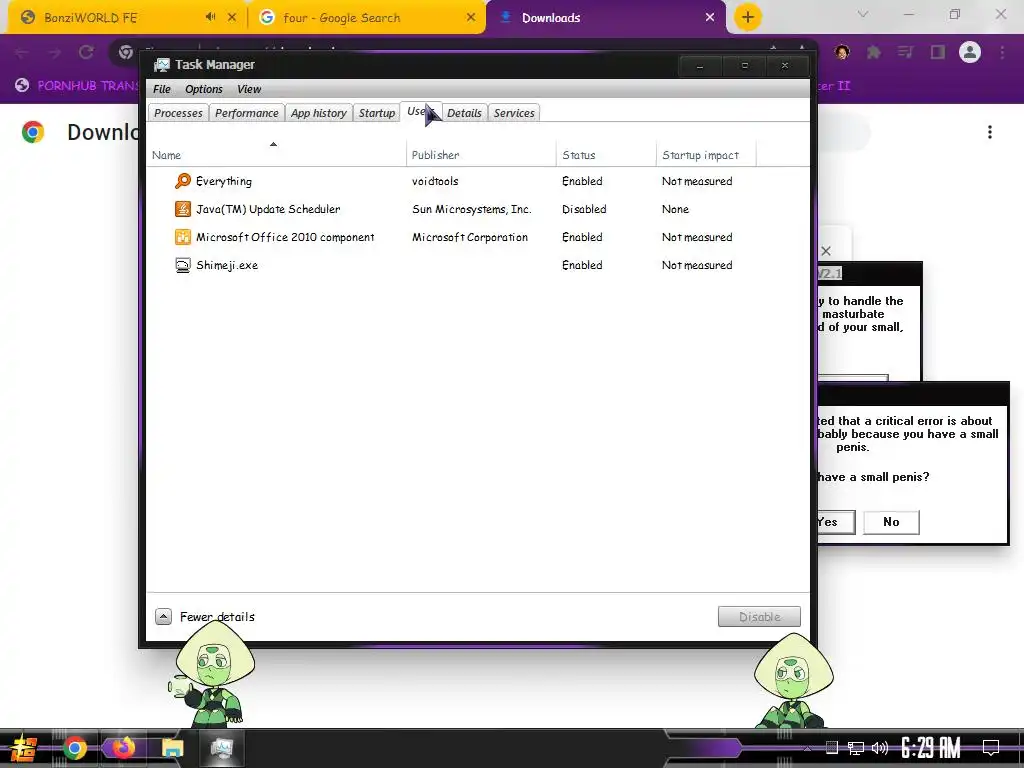
Task: Open the Options menu in Task Manager
Action: tap(204, 89)
